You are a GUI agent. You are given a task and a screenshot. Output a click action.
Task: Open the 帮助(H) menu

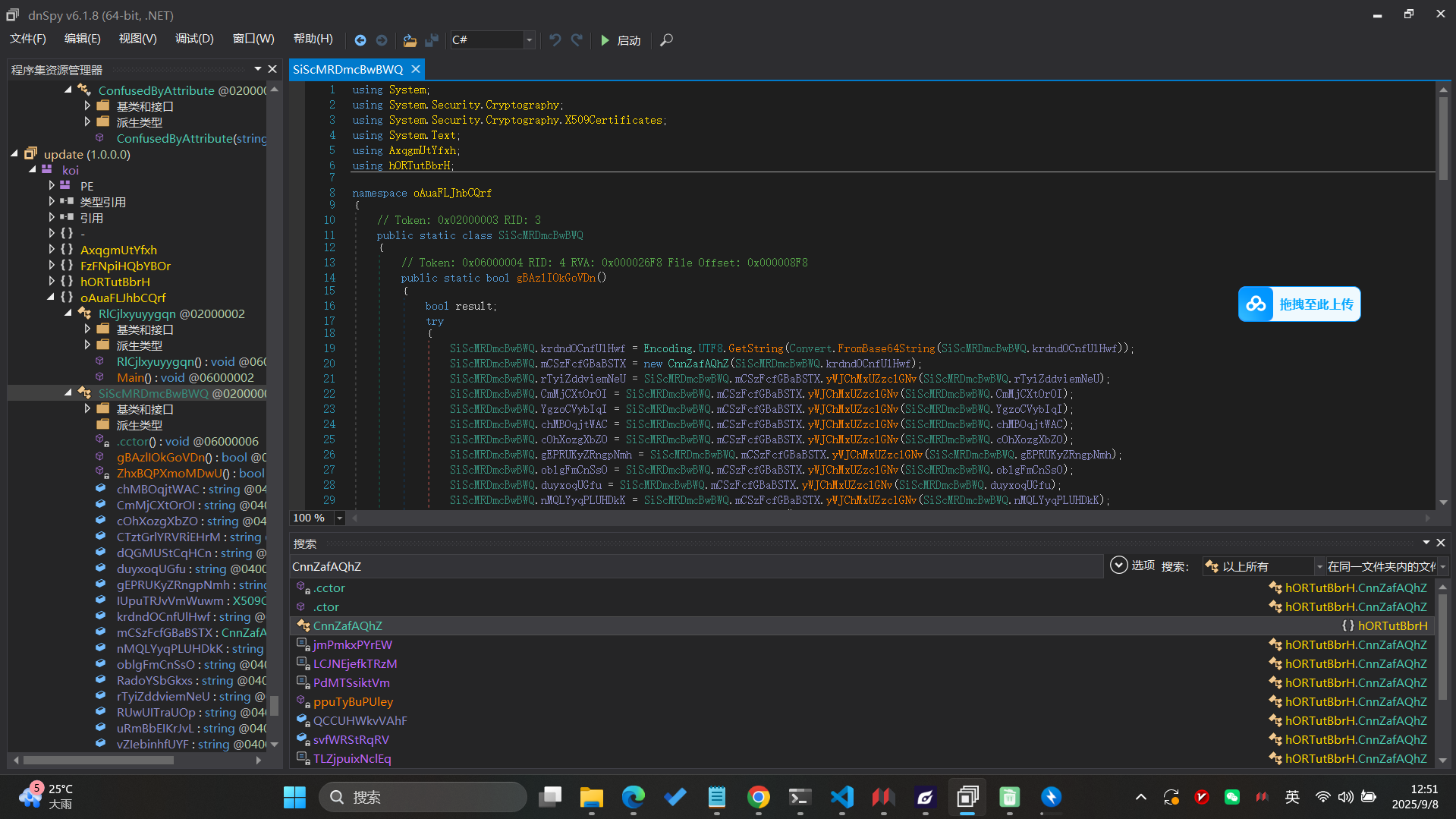[313, 39]
